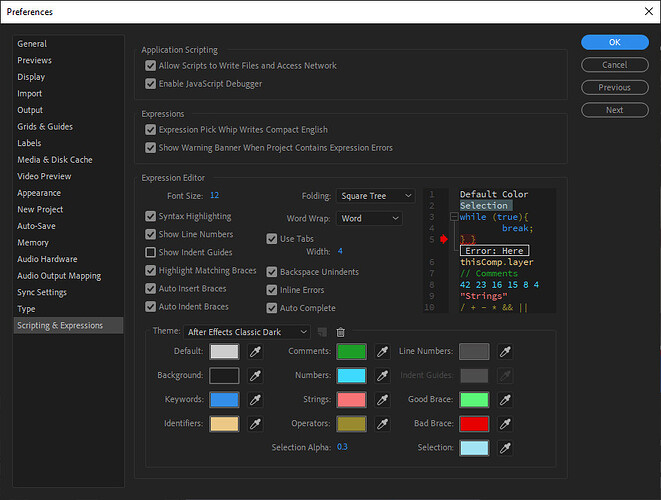661x500 pixels.
Task: Open the Folding dropdown set to Square Tree
Action: (375, 196)
